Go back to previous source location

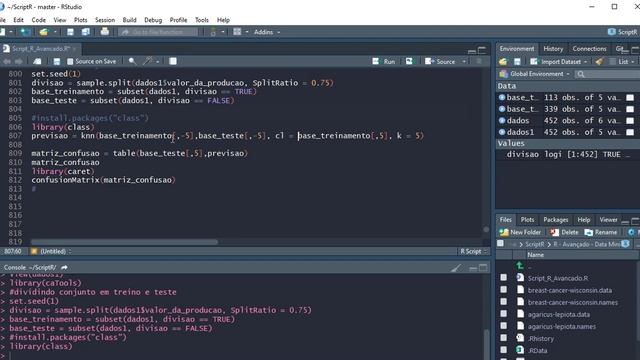click(x=7, y=61)
